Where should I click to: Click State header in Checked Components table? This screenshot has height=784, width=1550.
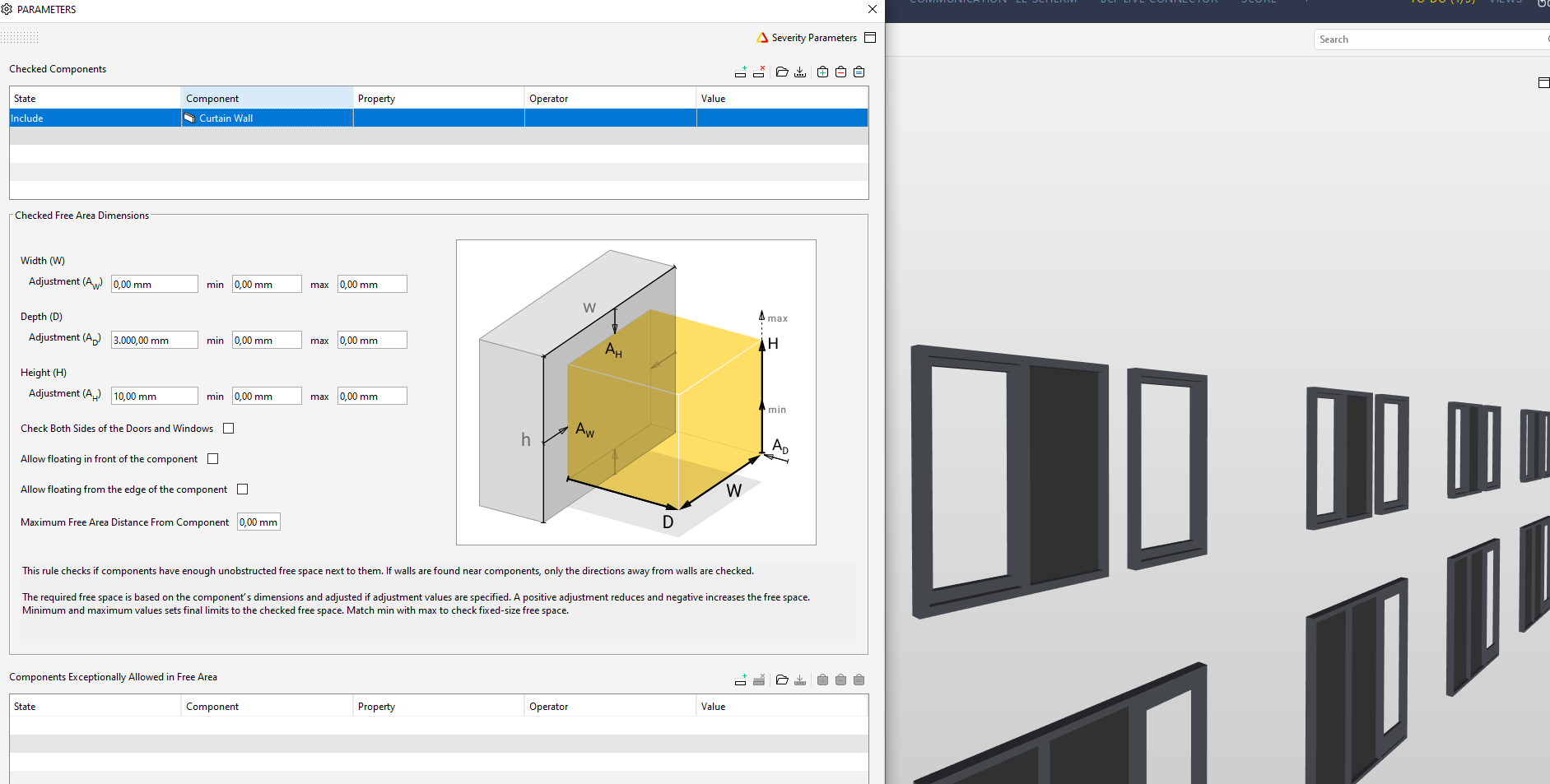pyautogui.click(x=95, y=98)
